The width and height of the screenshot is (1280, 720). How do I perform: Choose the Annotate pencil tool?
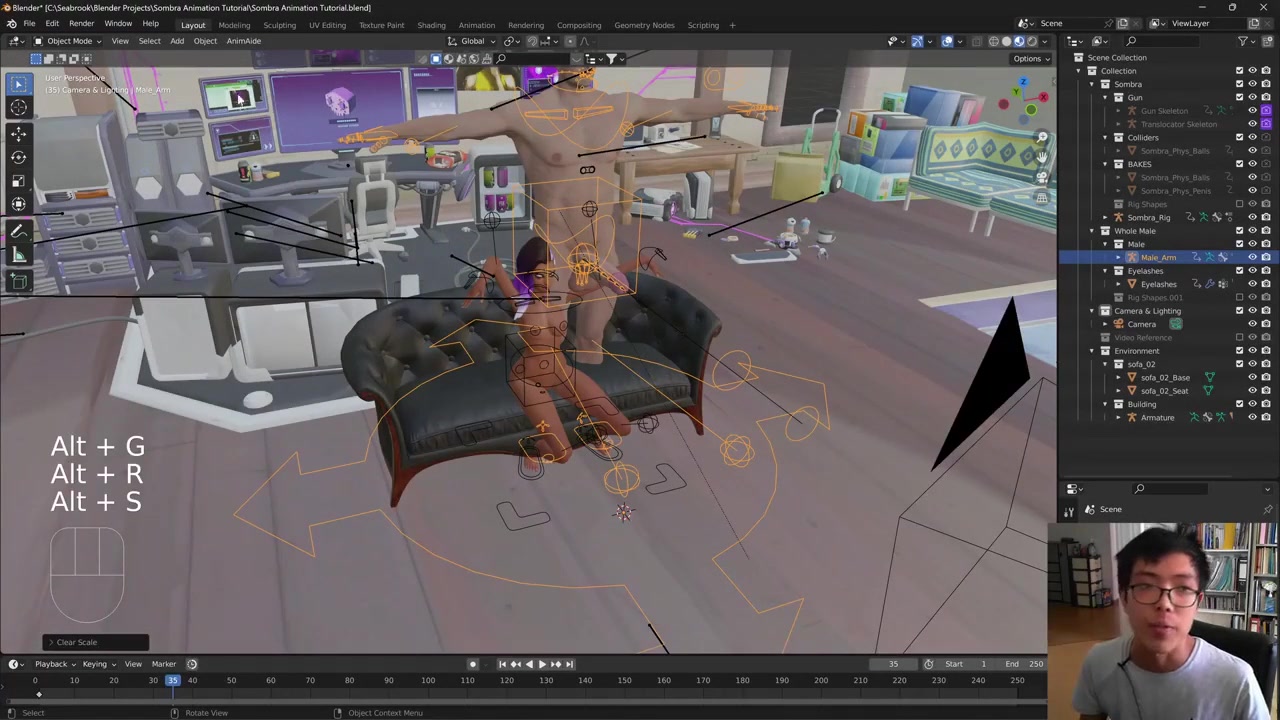click(18, 231)
